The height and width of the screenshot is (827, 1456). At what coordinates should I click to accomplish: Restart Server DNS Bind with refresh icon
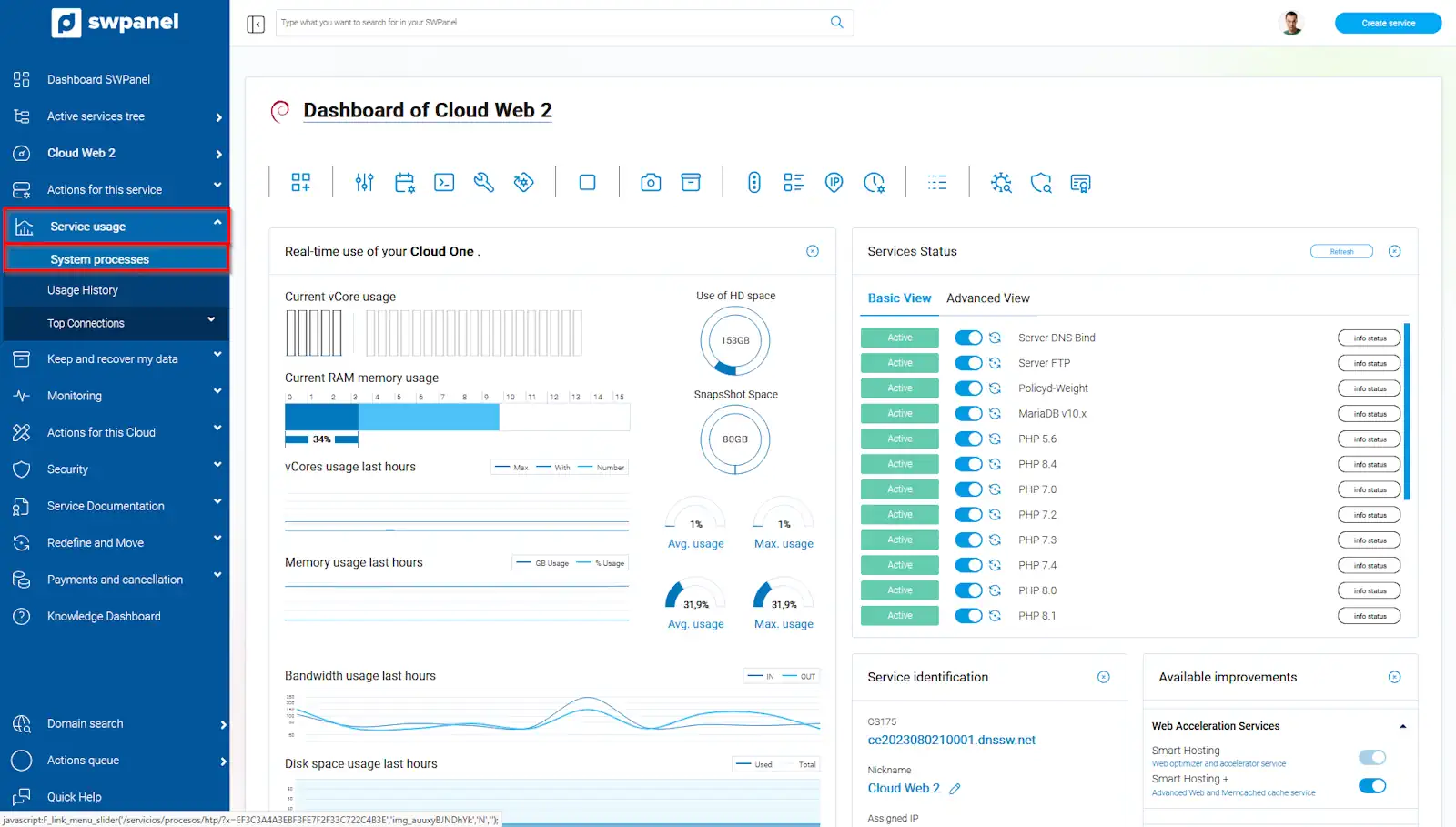995,338
